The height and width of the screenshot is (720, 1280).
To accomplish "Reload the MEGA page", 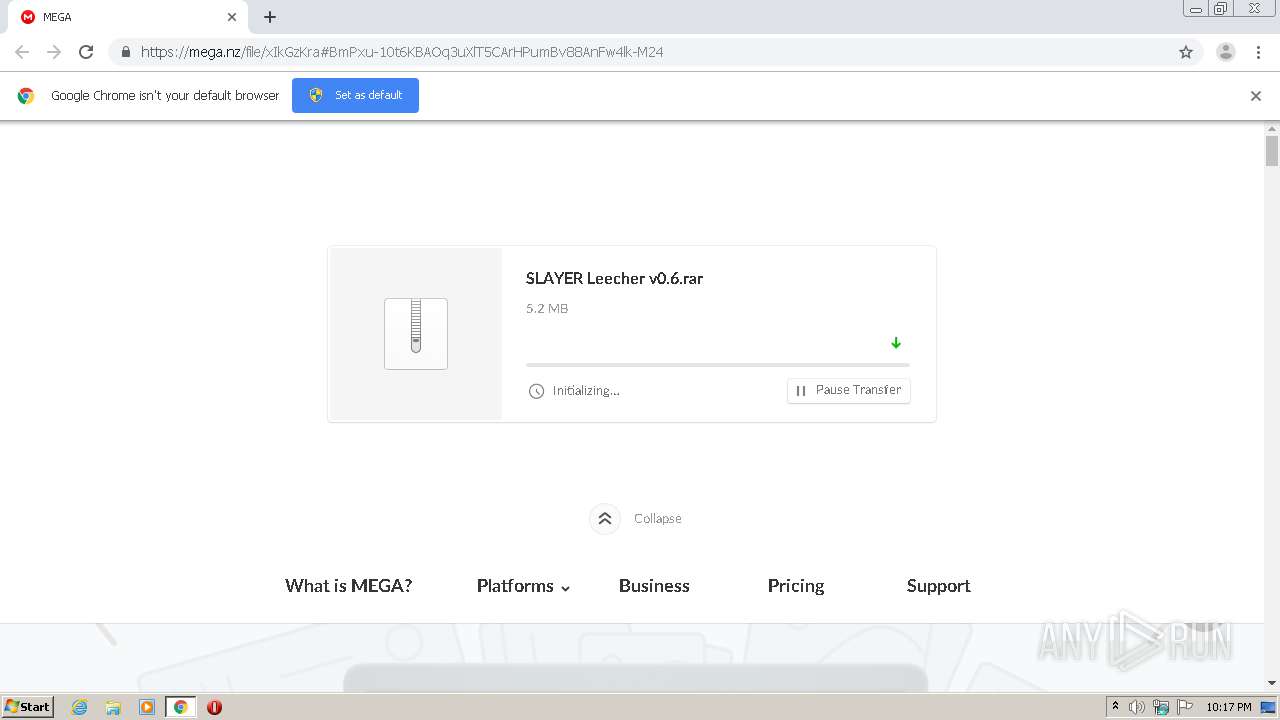I will 86,52.
